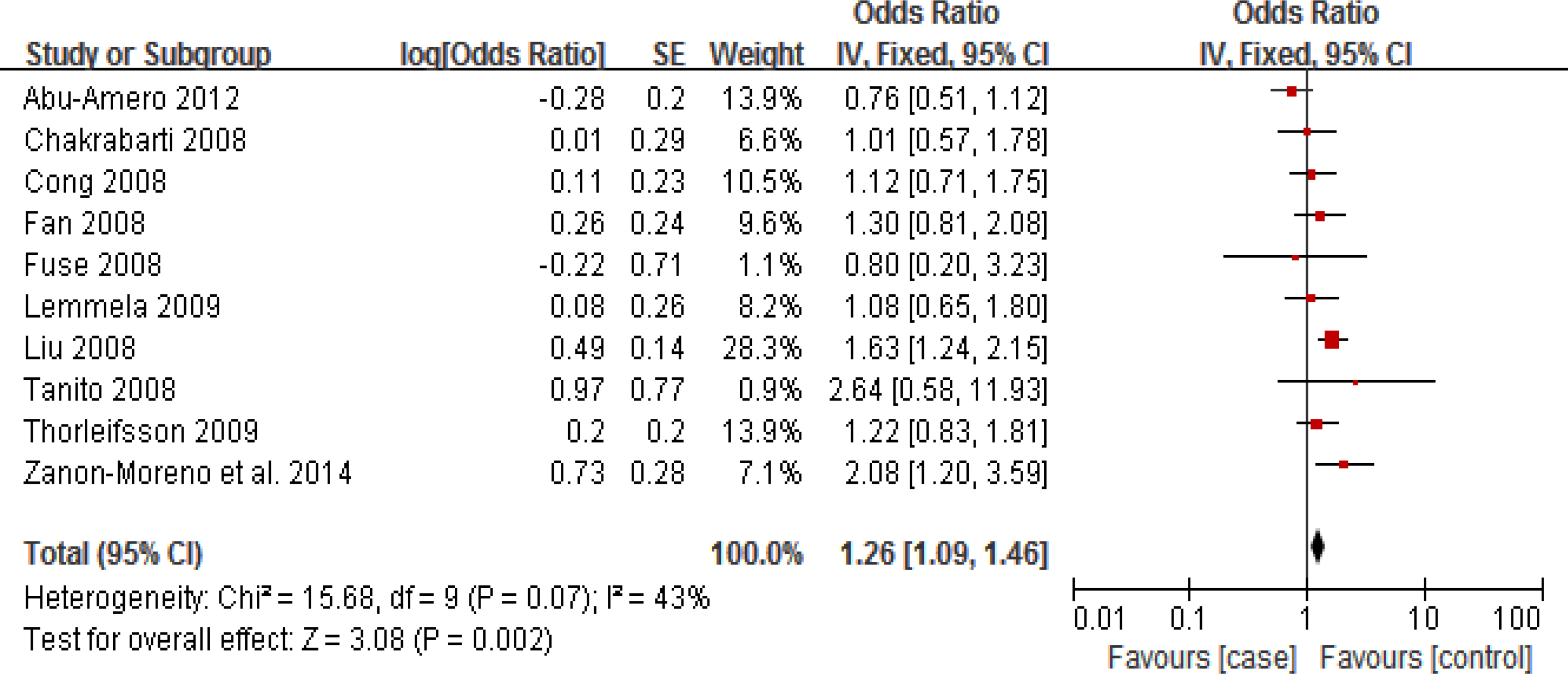The width and height of the screenshot is (1568, 674).
Task: Click the SE column header
Action: [669, 54]
